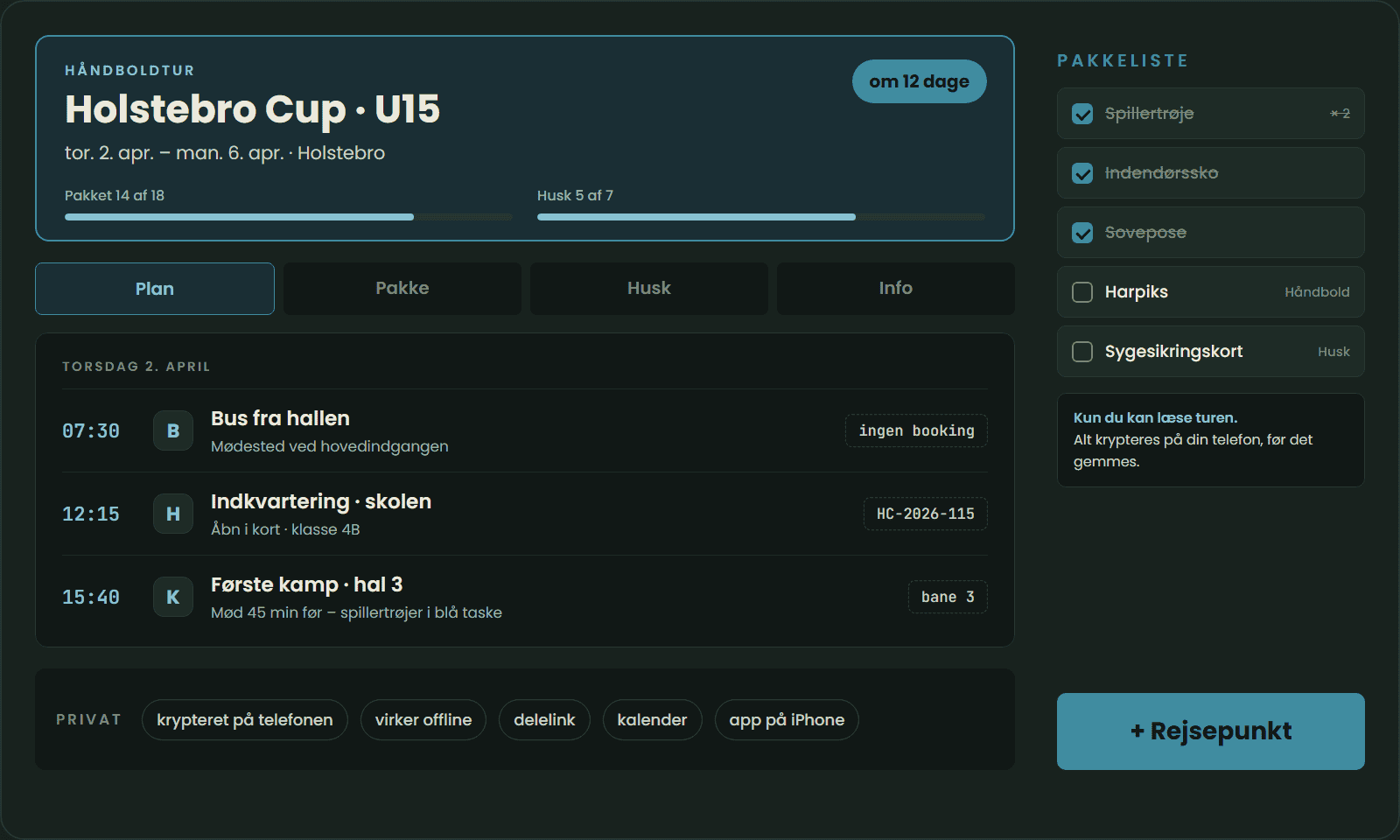Open the Husk tab
This screenshot has width=1400, height=840.
point(649,289)
